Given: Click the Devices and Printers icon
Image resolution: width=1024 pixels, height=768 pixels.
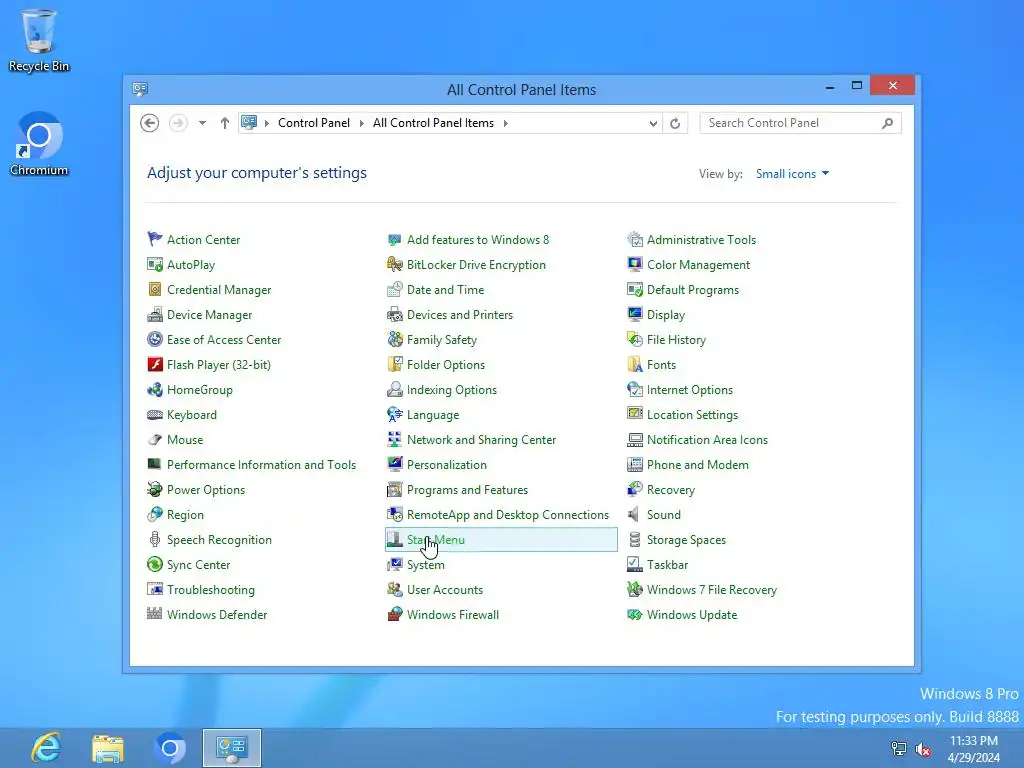Looking at the screenshot, I should [394, 315].
